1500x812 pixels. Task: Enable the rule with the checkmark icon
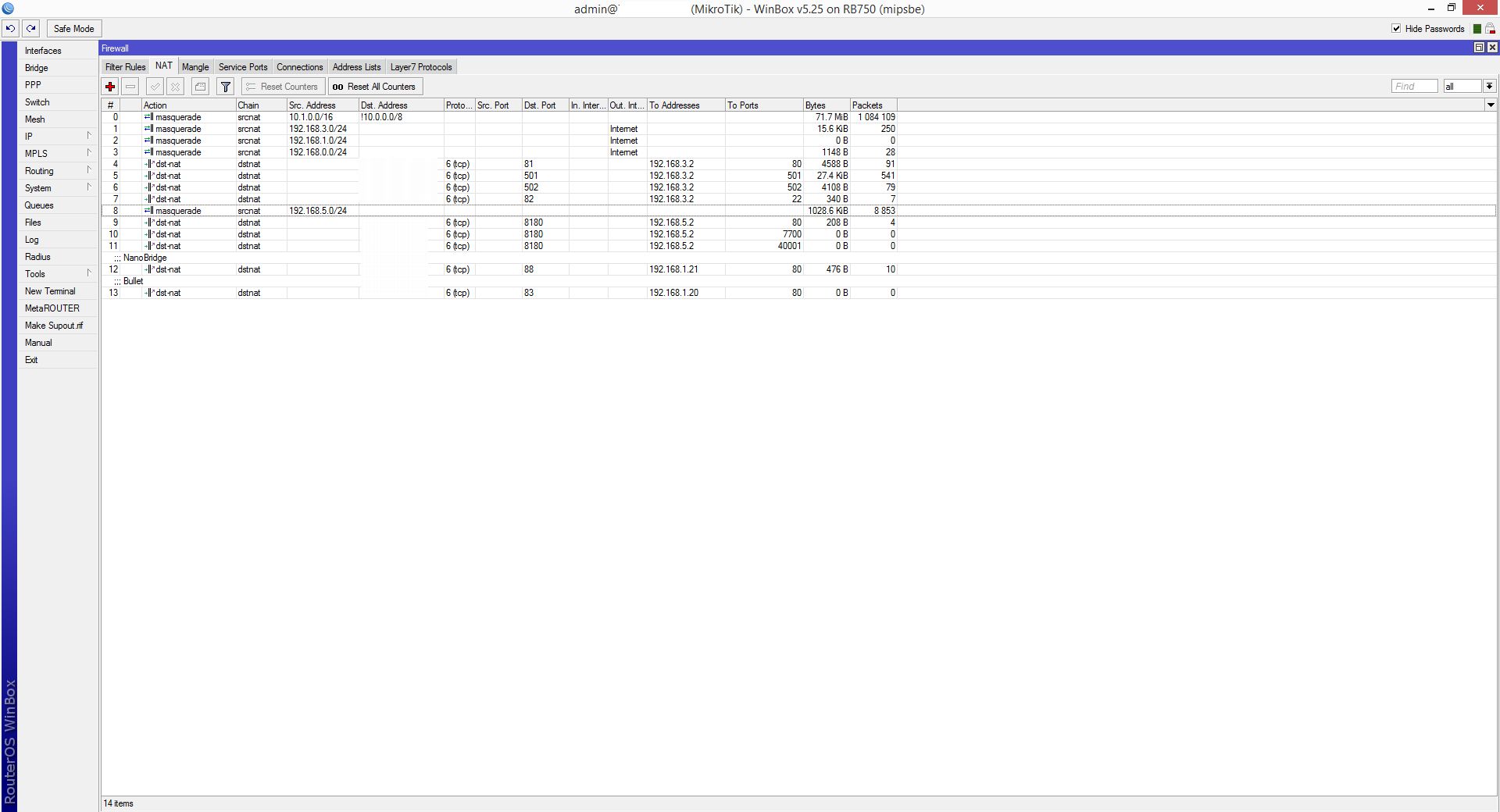(x=155, y=87)
